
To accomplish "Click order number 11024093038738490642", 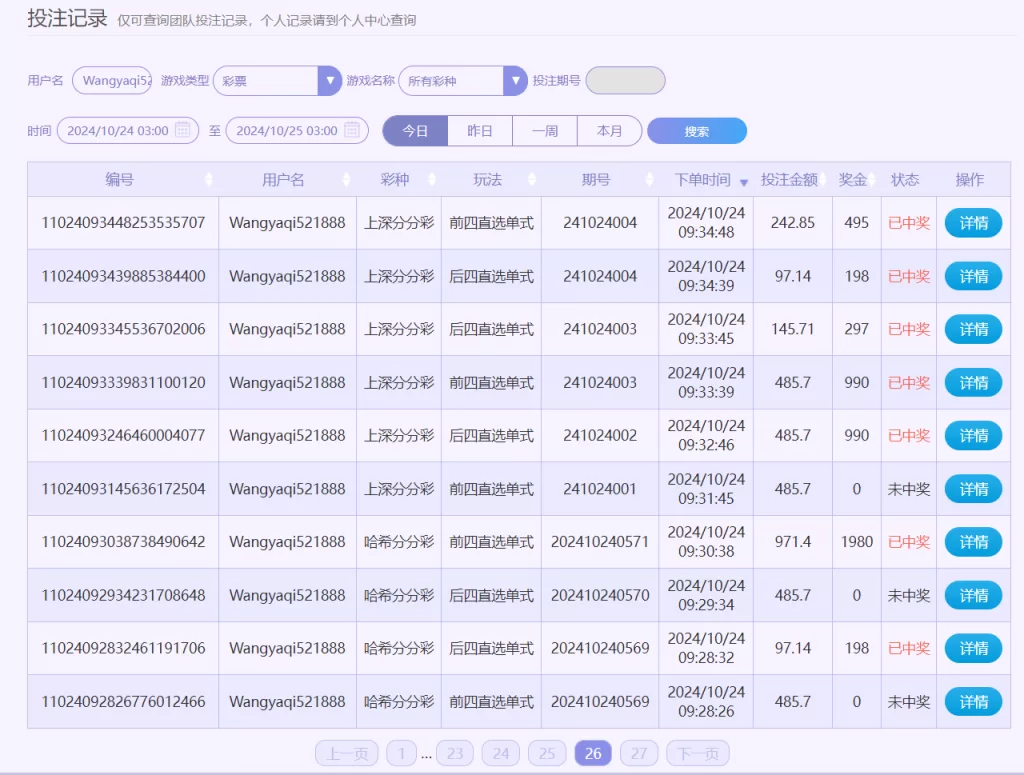I will coord(123,542).
